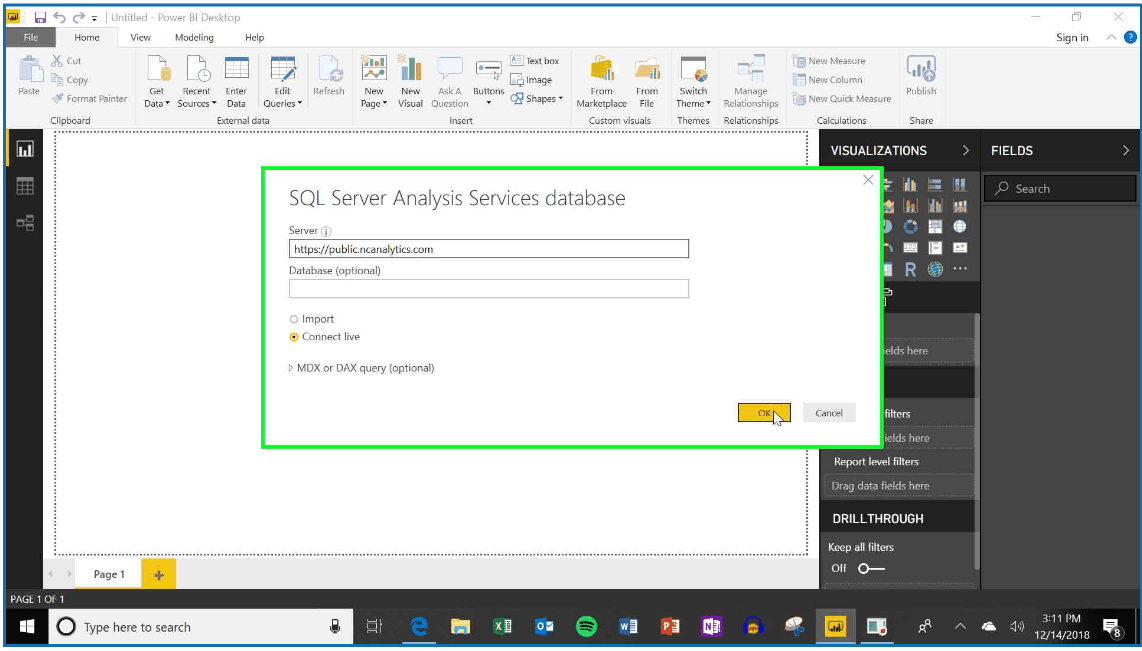The image size is (1142, 651).
Task: Click the Fields Search box
Action: click(x=1060, y=189)
